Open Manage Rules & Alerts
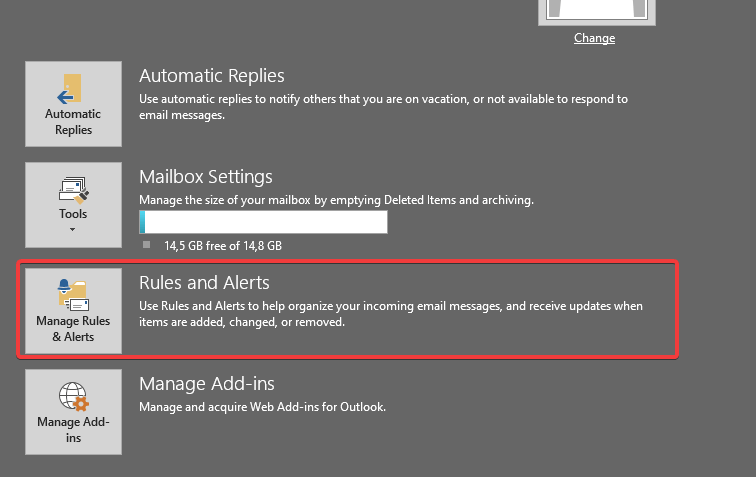Image resolution: width=756 pixels, height=477 pixels. click(73, 311)
